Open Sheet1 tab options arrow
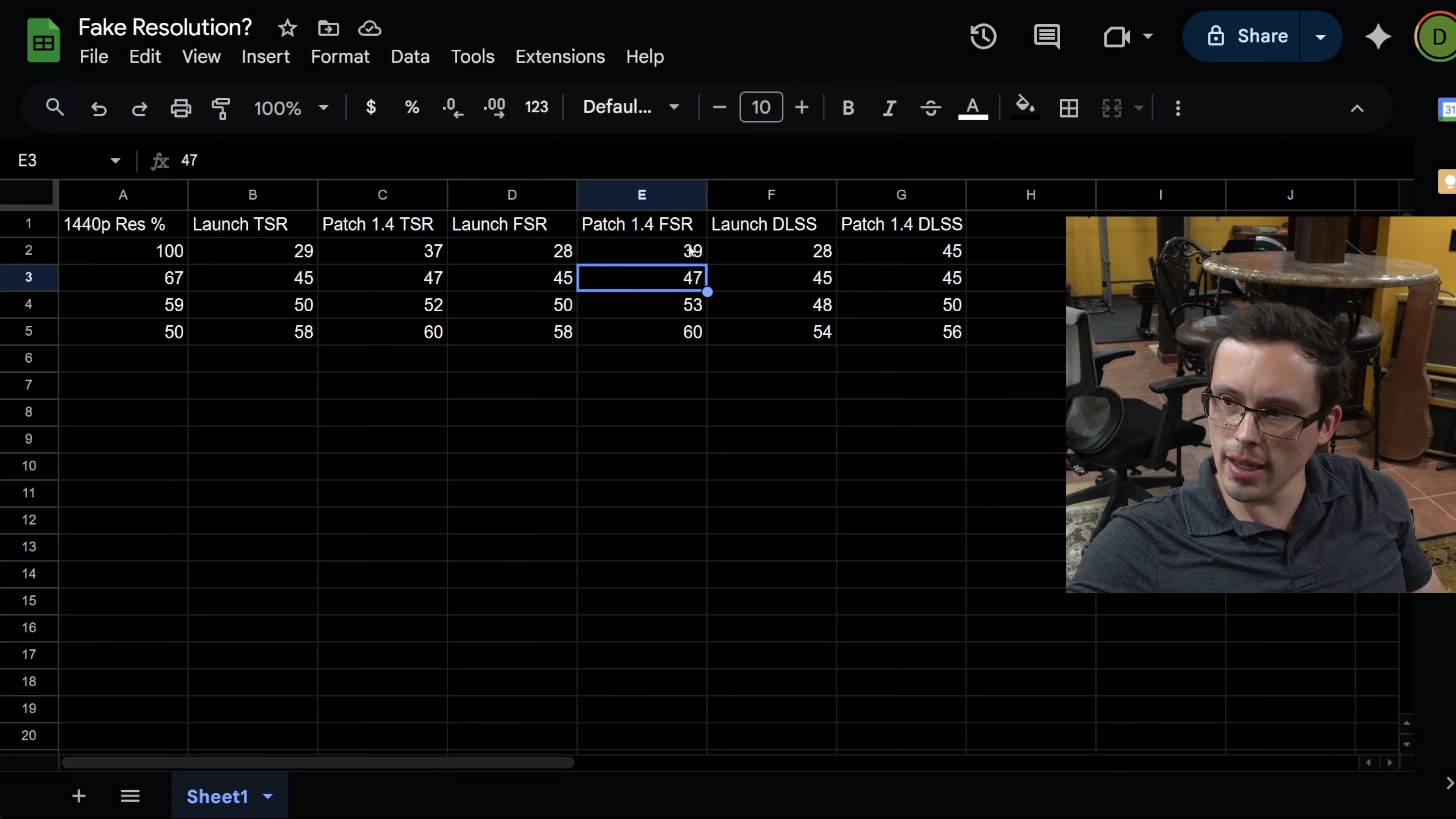1456x819 pixels. coord(268,796)
